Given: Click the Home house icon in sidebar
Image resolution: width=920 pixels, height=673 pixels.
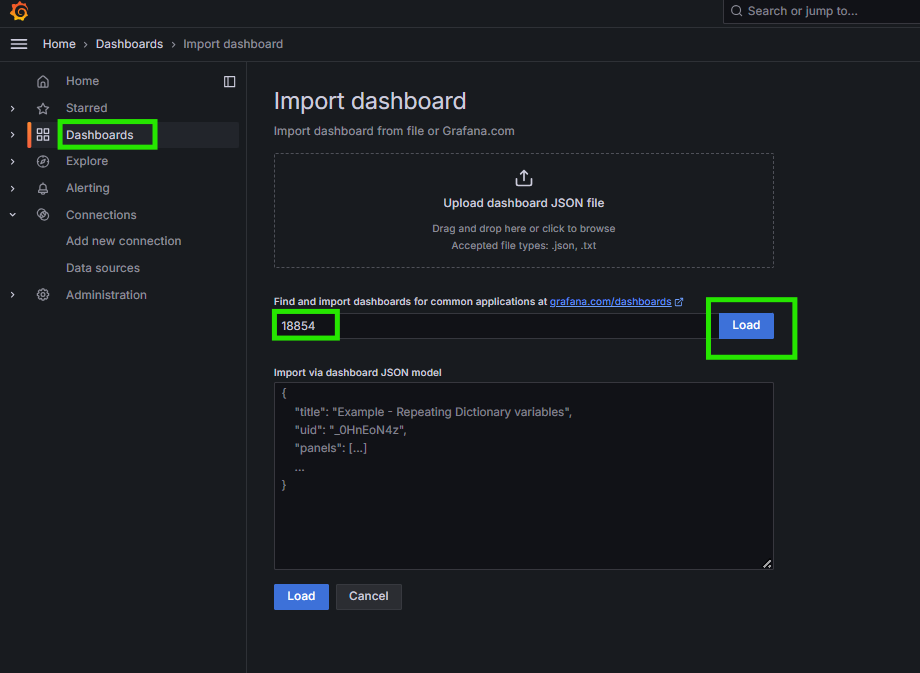Looking at the screenshot, I should 43,81.
